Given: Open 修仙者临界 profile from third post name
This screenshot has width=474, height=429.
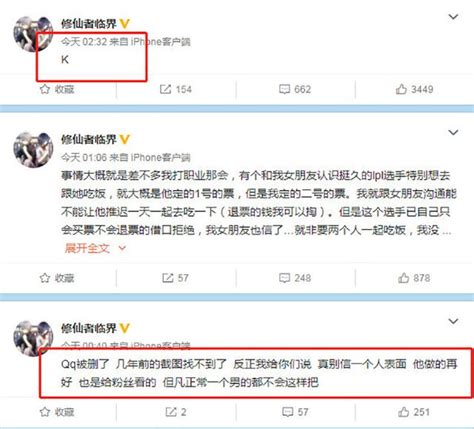Looking at the screenshot, I should (x=89, y=328).
